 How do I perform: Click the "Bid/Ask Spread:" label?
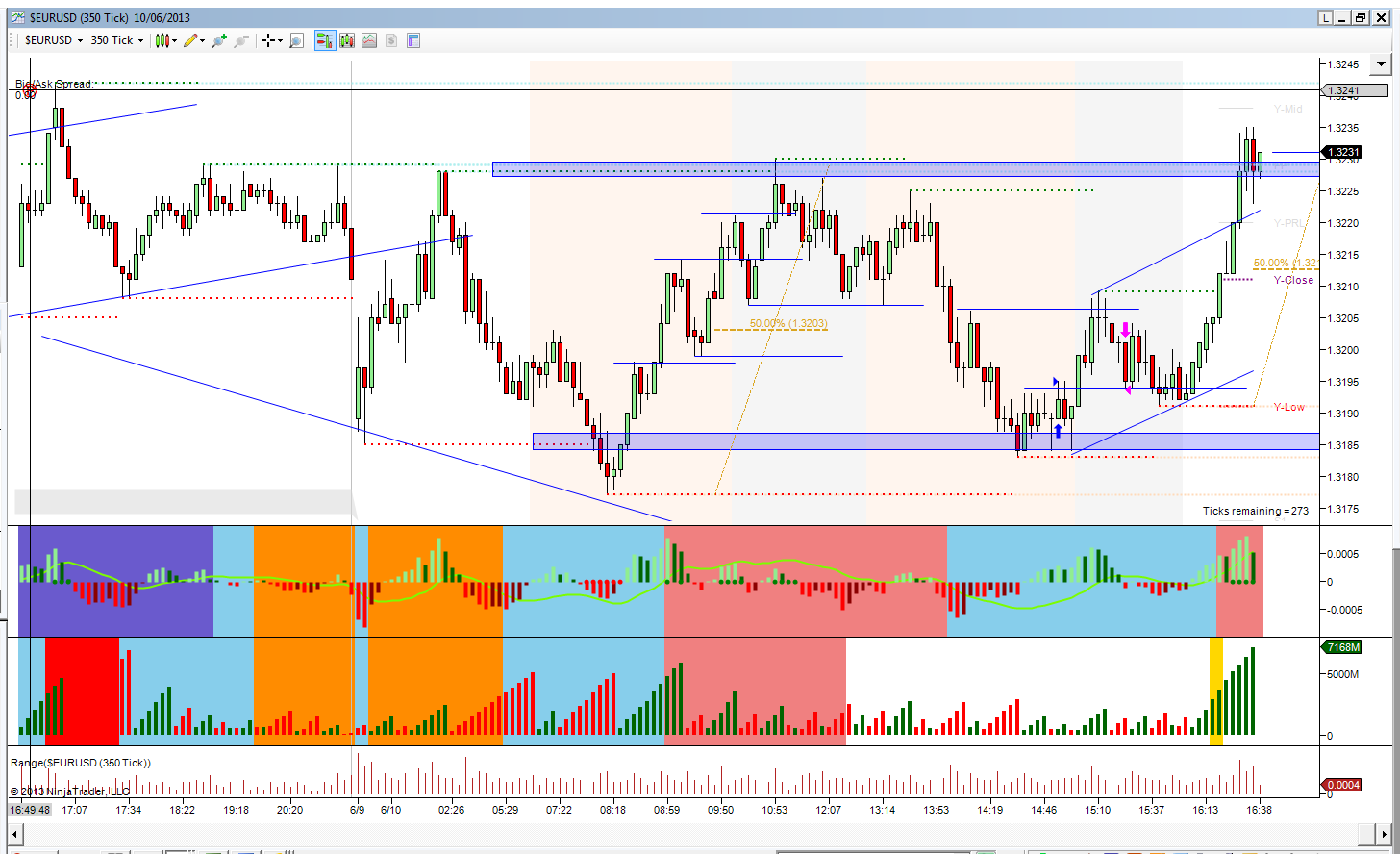54,84
